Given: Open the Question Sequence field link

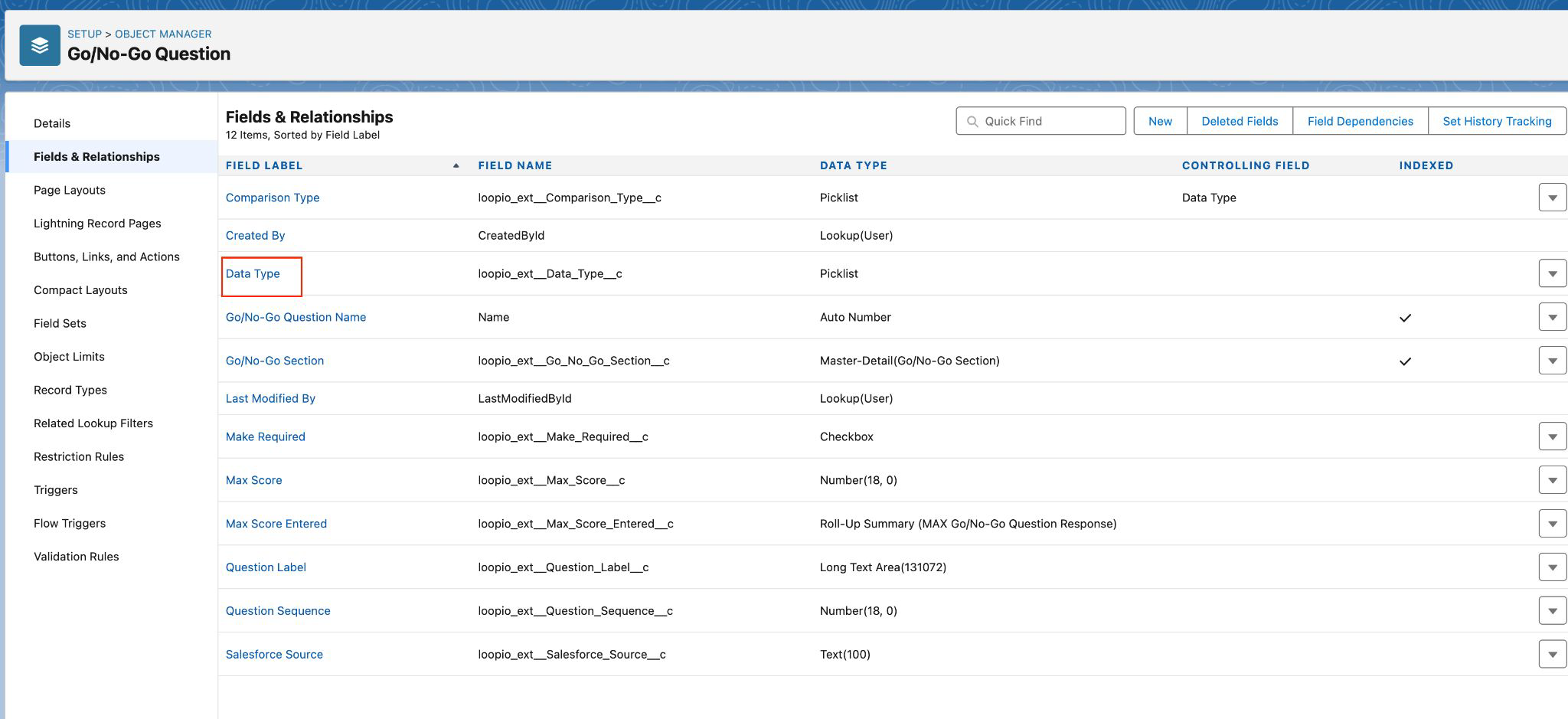Looking at the screenshot, I should click(x=278, y=611).
